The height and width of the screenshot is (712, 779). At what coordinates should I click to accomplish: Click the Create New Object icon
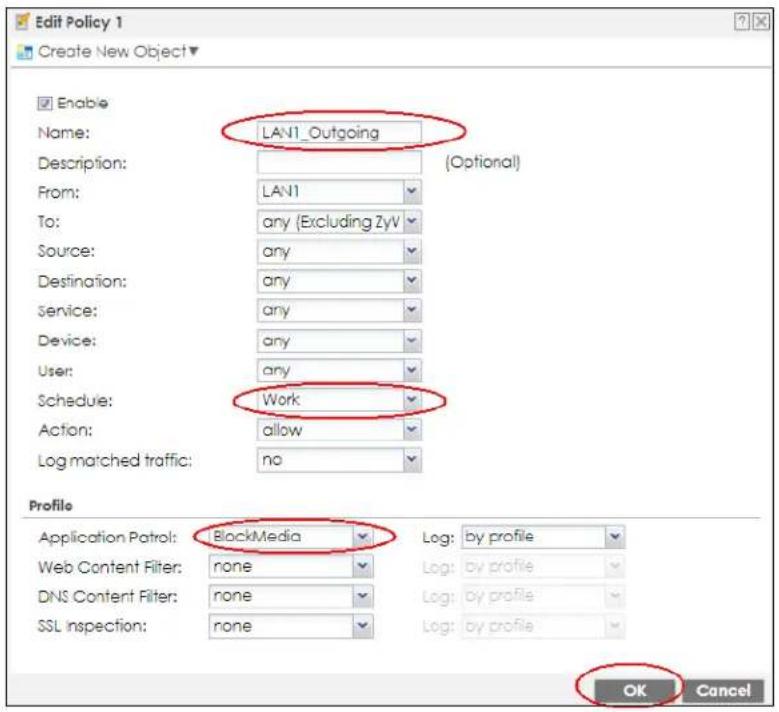[24, 52]
